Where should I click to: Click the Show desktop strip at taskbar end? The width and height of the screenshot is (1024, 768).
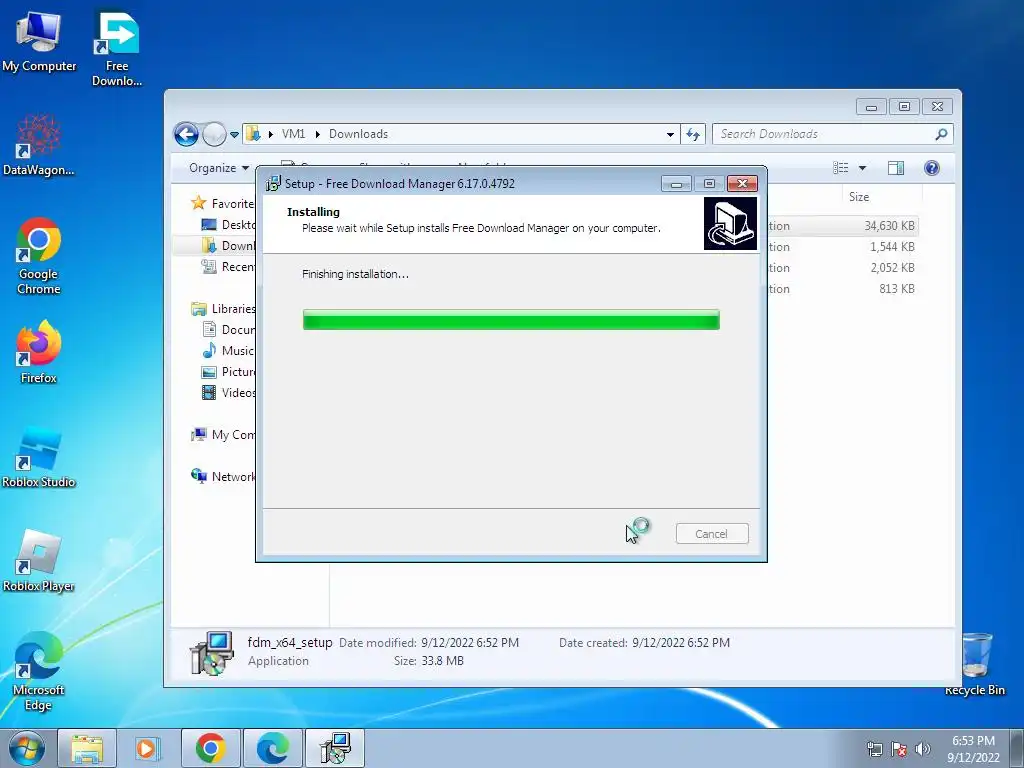coord(1017,748)
